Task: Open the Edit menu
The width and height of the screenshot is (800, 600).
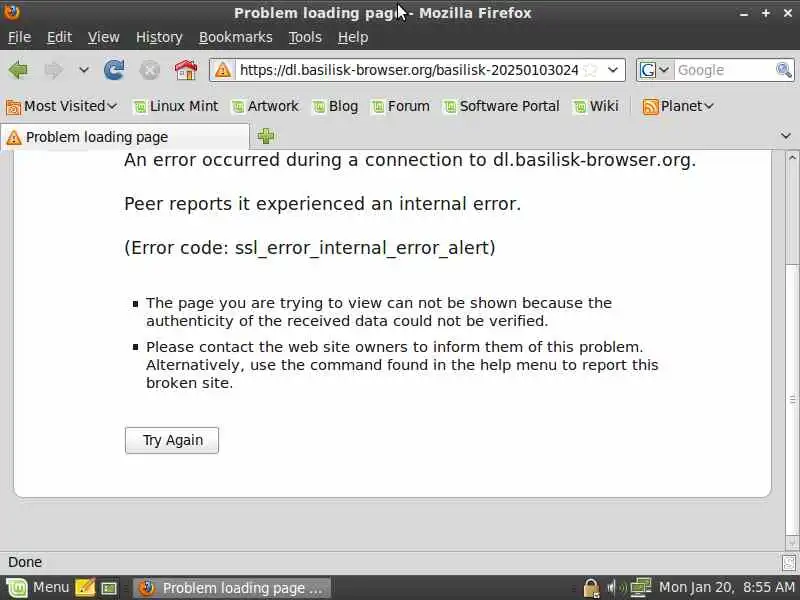Action: pyautogui.click(x=59, y=37)
